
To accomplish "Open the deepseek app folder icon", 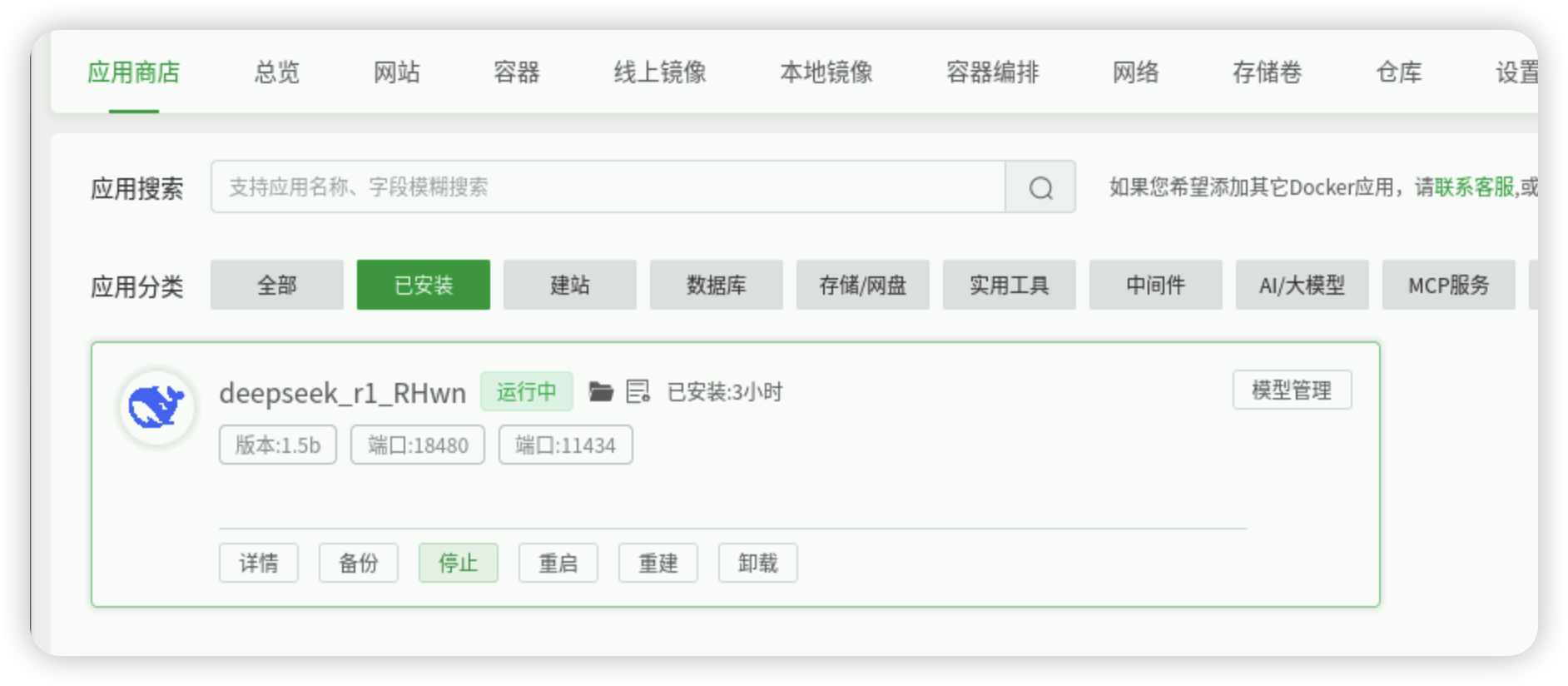I will 601,391.
